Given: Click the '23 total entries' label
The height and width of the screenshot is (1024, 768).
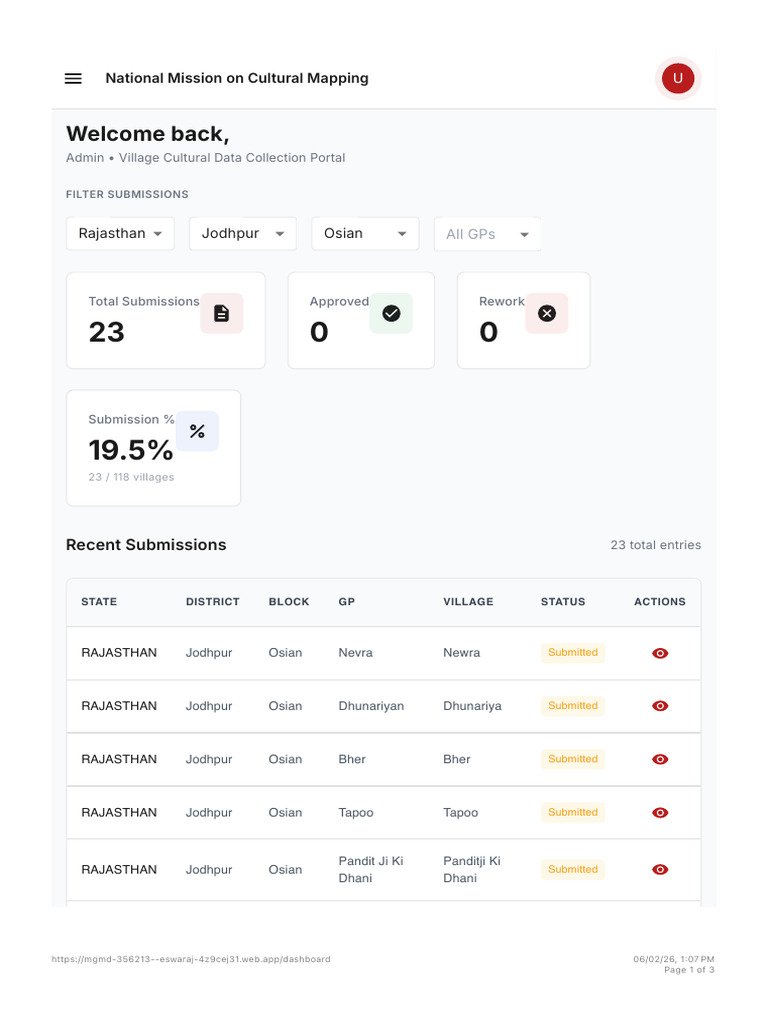Looking at the screenshot, I should (x=656, y=545).
